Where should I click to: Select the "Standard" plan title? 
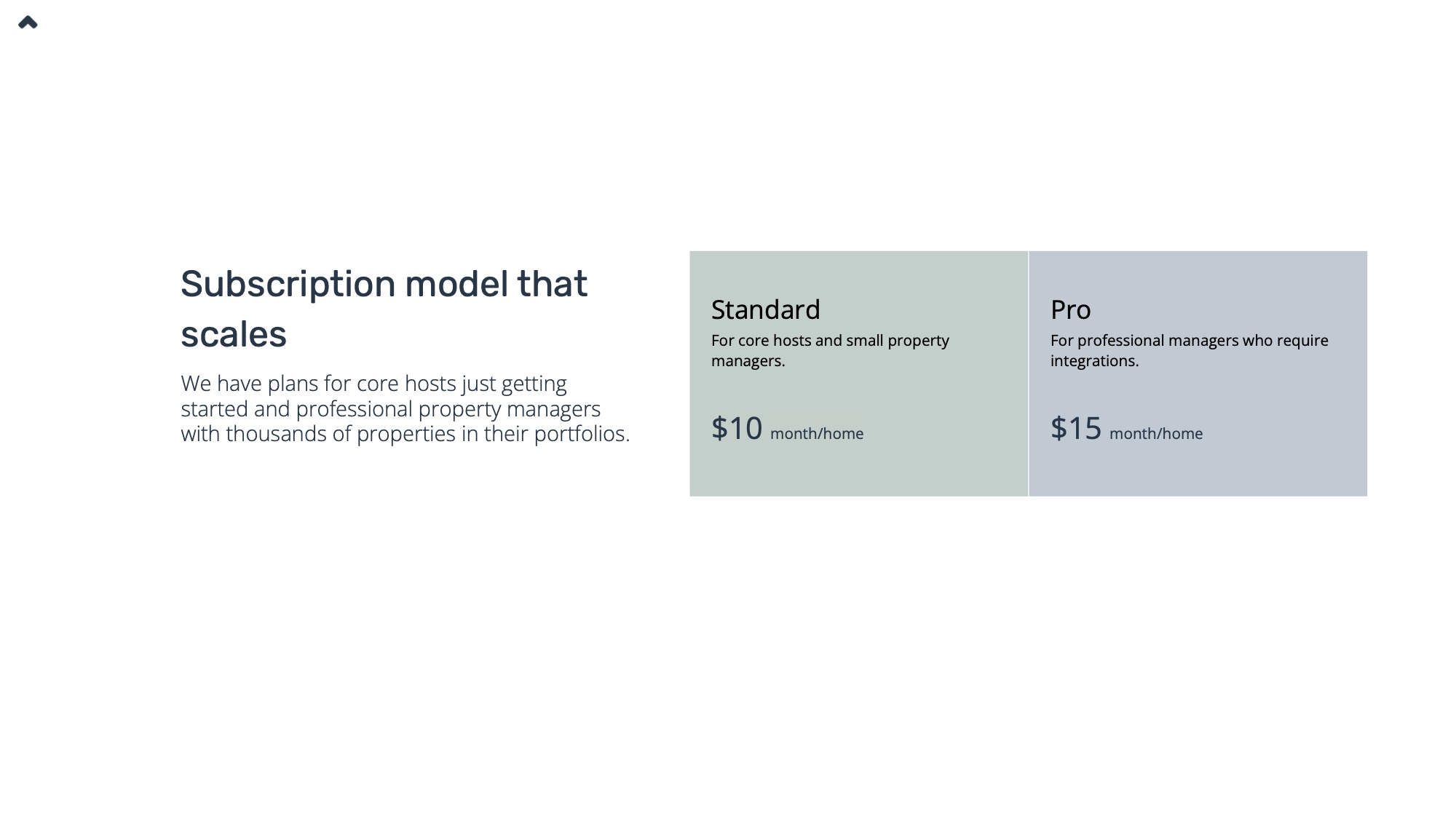pos(765,310)
